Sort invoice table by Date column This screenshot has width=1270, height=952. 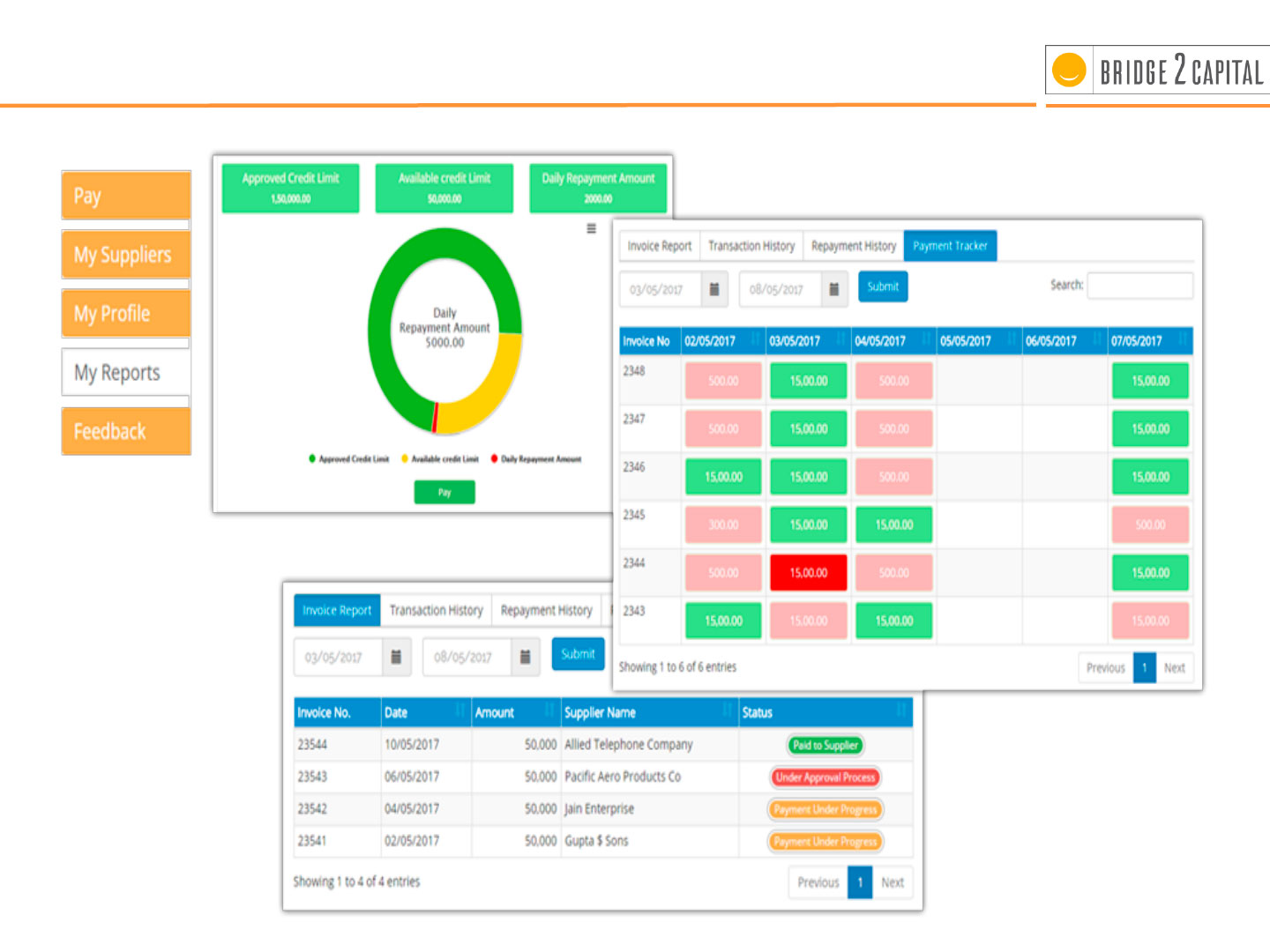[425, 712]
